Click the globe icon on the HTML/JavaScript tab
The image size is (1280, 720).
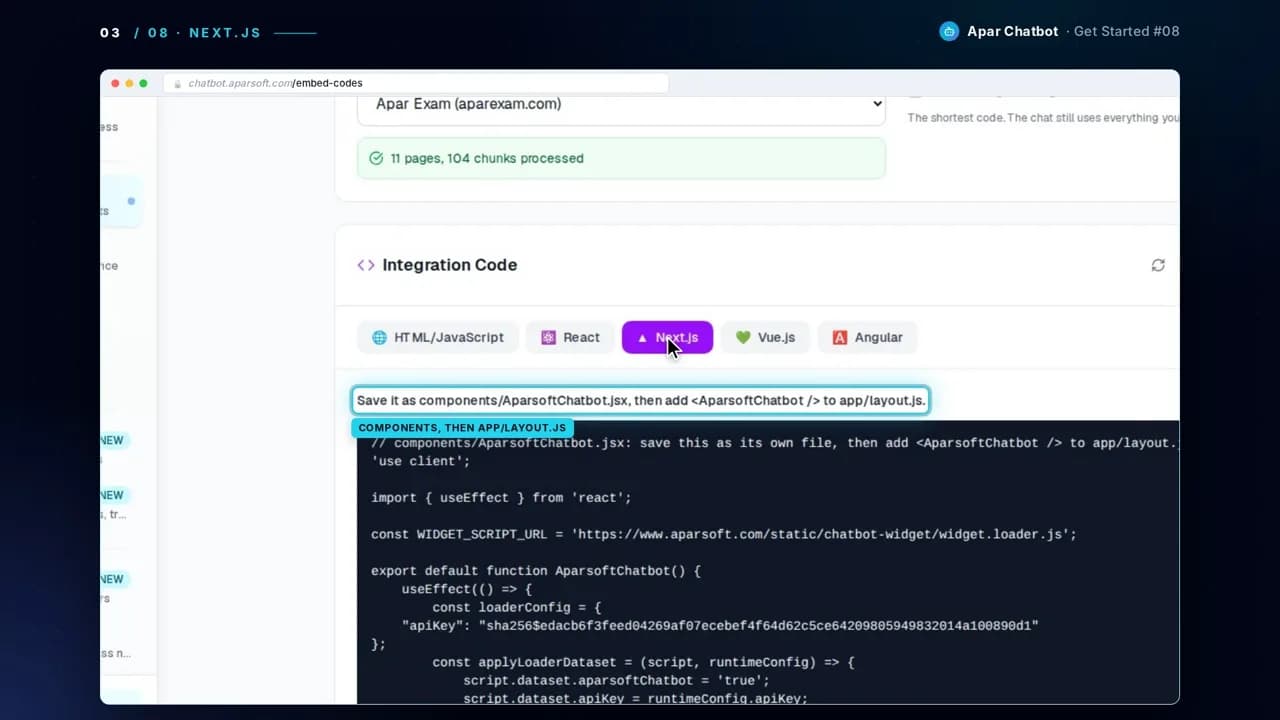(379, 337)
